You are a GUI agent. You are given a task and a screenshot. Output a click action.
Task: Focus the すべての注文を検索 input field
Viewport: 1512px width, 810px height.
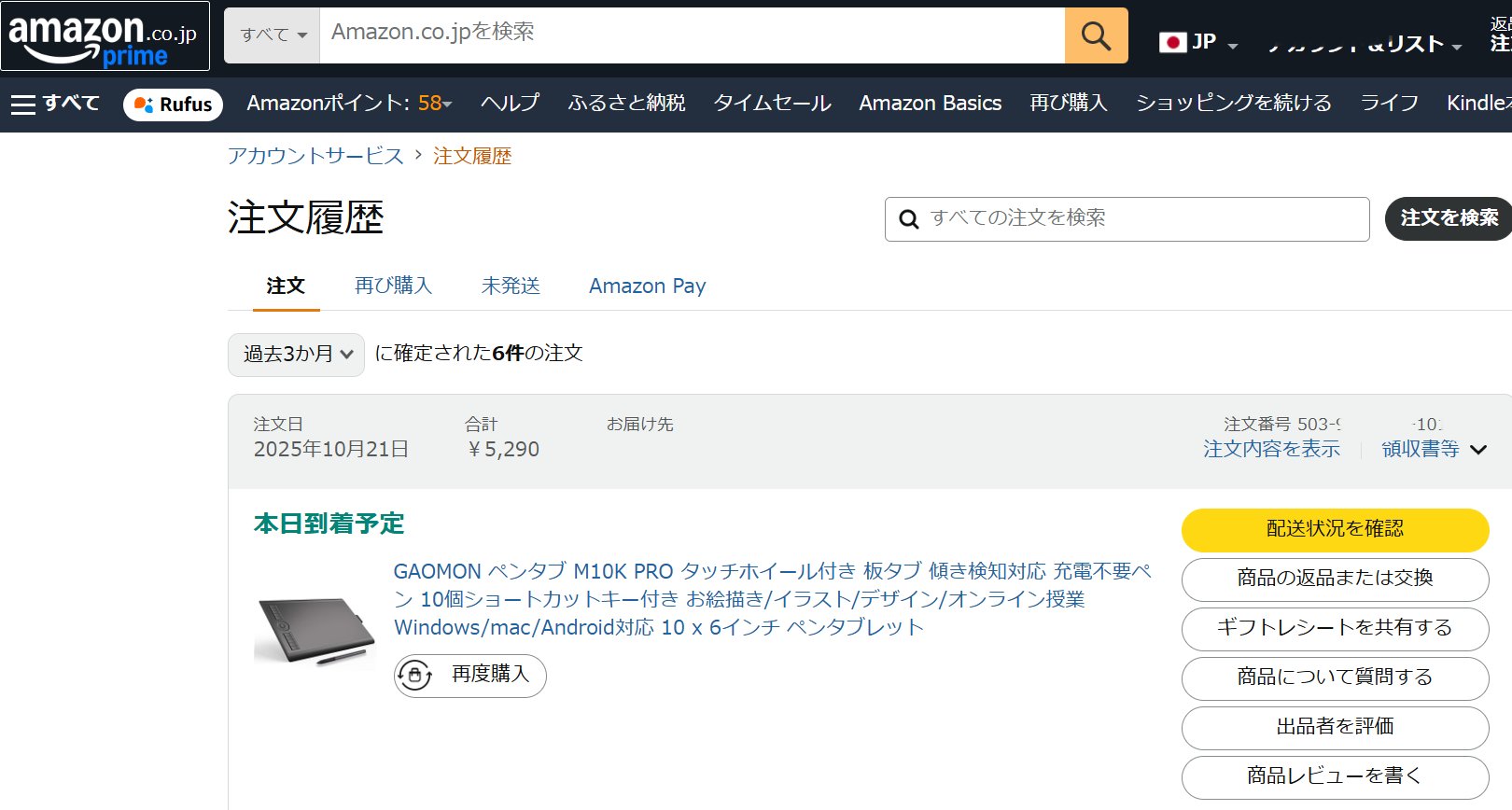tap(1127, 219)
